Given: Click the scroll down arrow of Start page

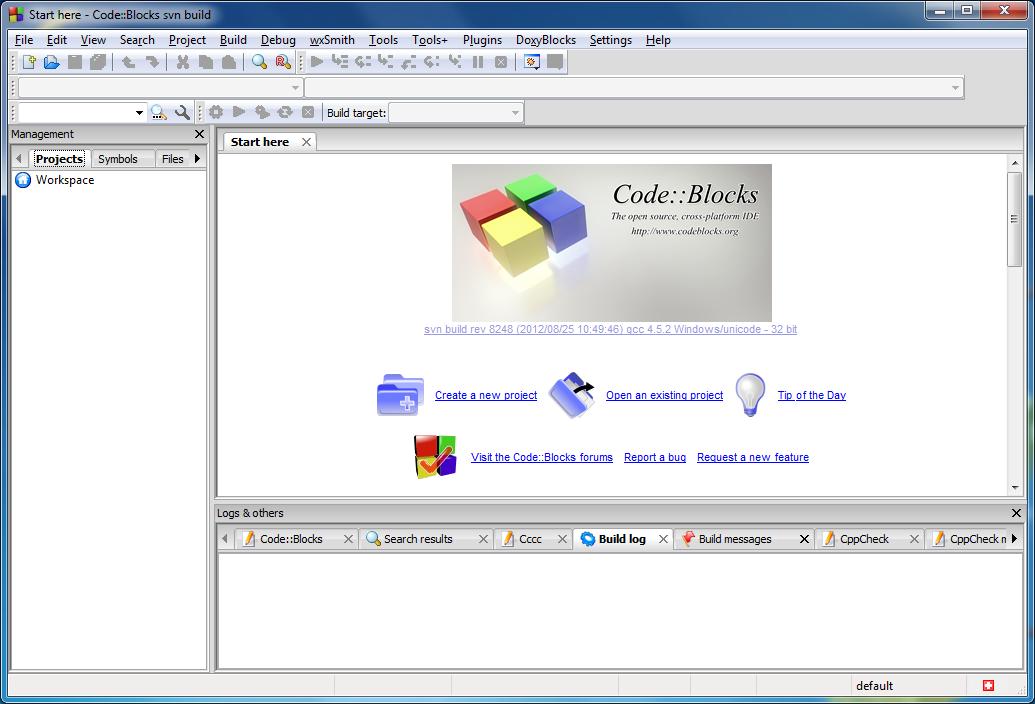Looking at the screenshot, I should [x=1015, y=488].
